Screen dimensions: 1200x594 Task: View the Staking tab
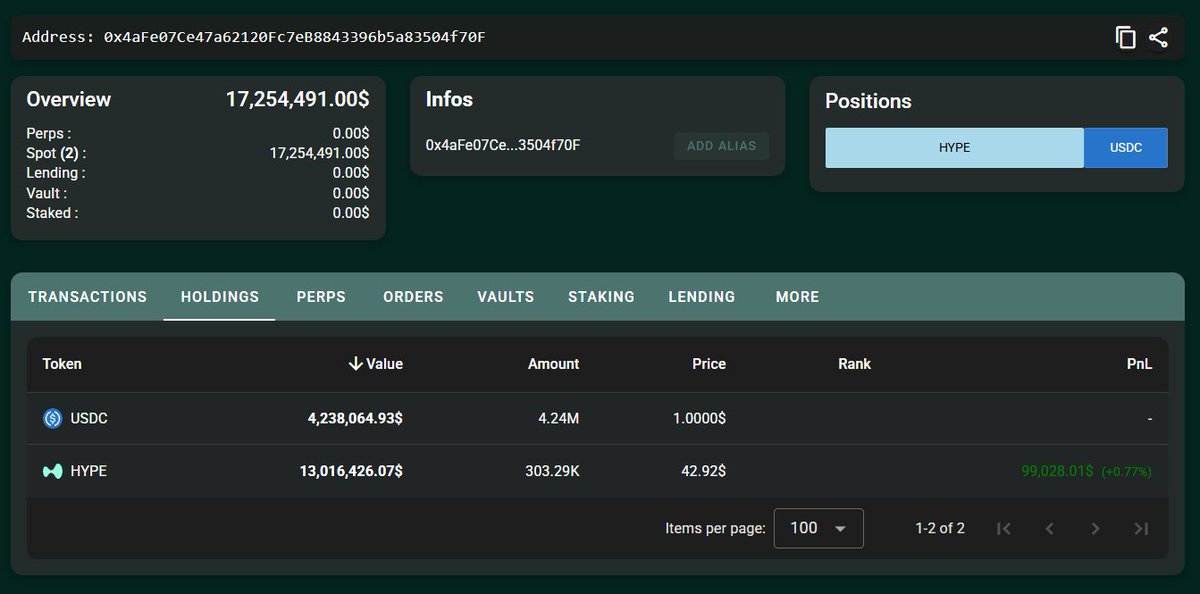(601, 297)
